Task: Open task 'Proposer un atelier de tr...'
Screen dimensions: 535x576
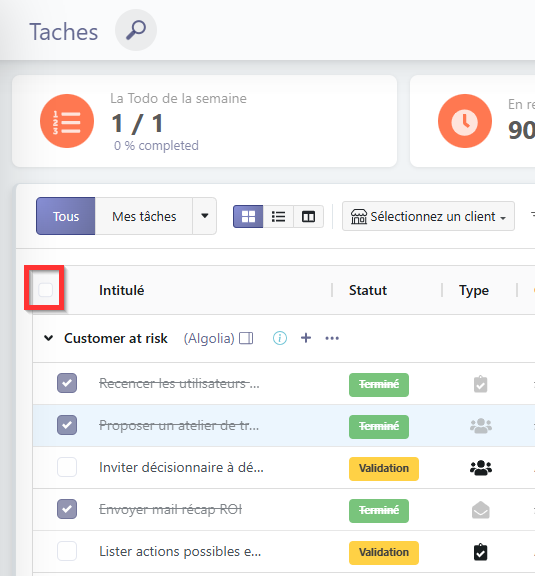Action: pos(179,425)
